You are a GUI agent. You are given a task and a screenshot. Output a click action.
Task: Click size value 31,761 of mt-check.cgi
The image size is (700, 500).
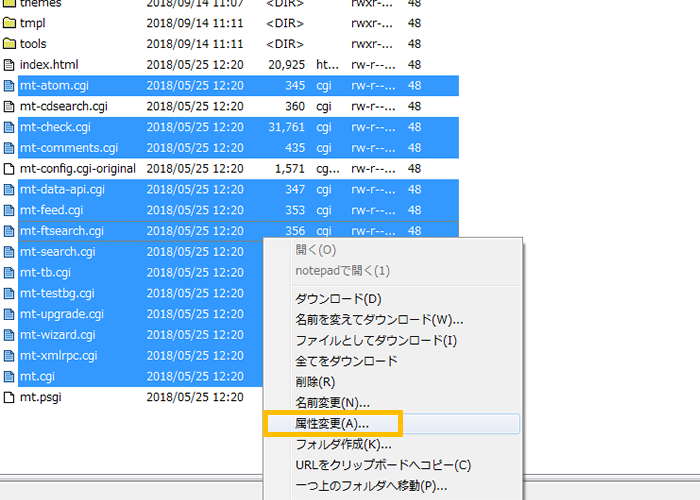click(287, 127)
